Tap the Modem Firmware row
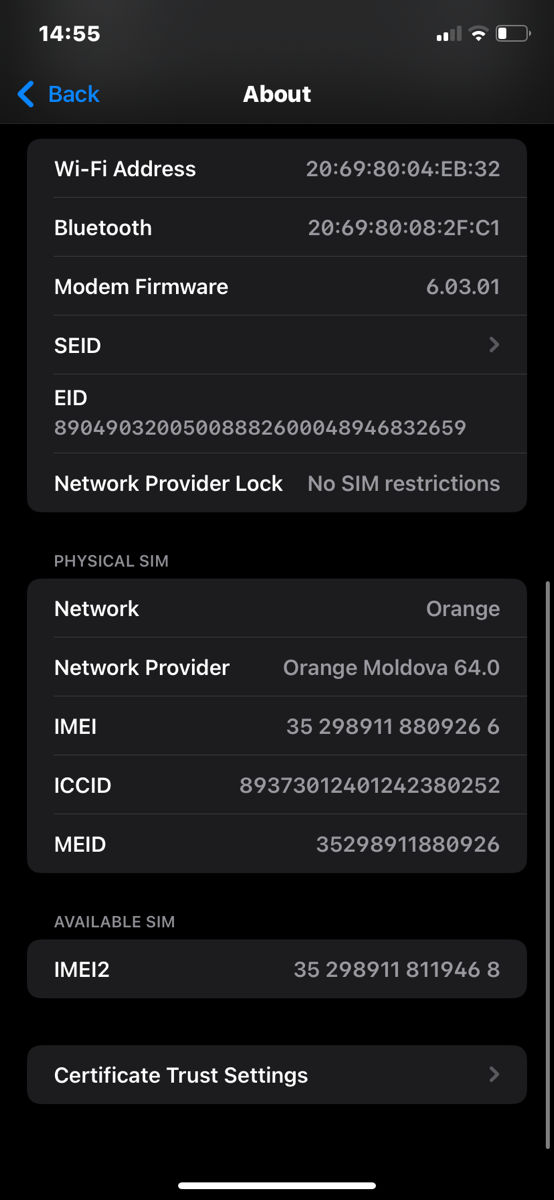The image size is (554, 1200). (x=277, y=286)
